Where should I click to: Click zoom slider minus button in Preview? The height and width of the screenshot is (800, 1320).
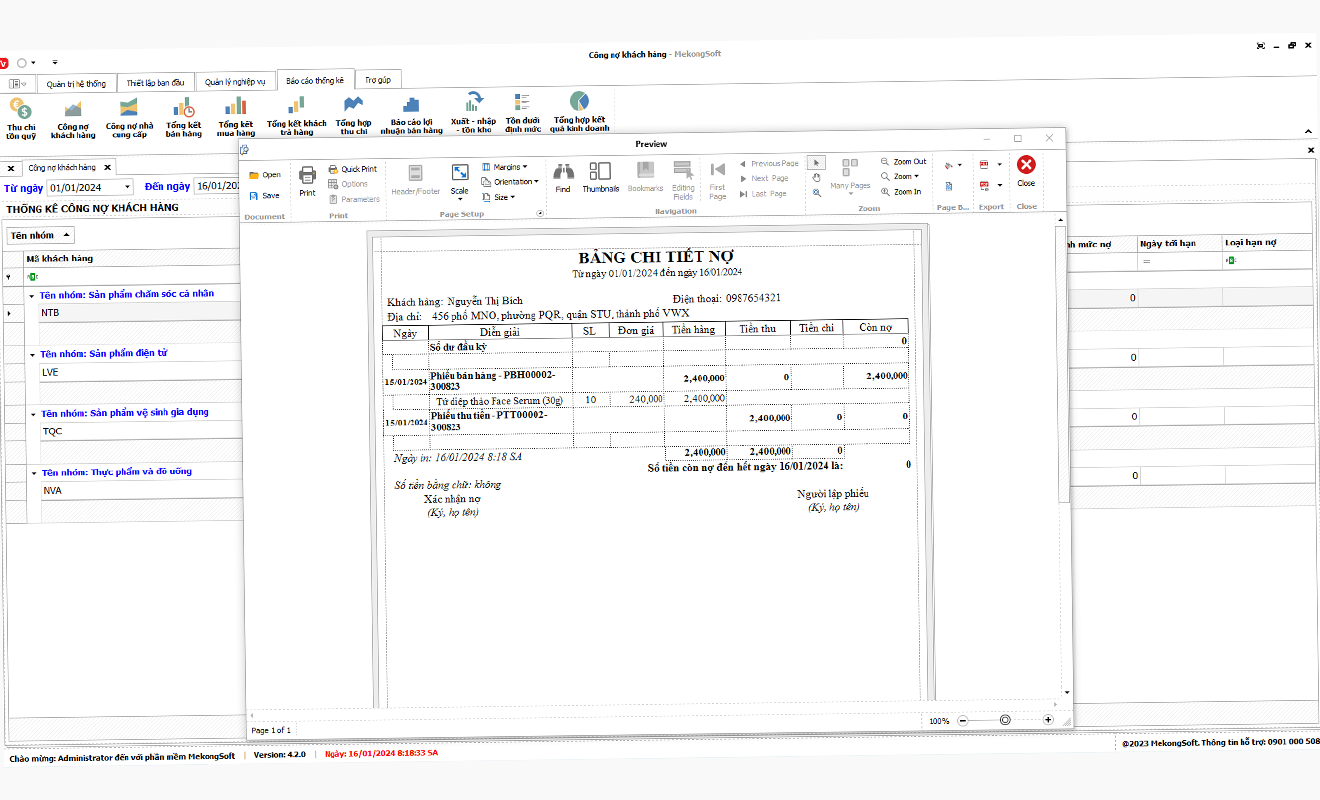(x=963, y=720)
